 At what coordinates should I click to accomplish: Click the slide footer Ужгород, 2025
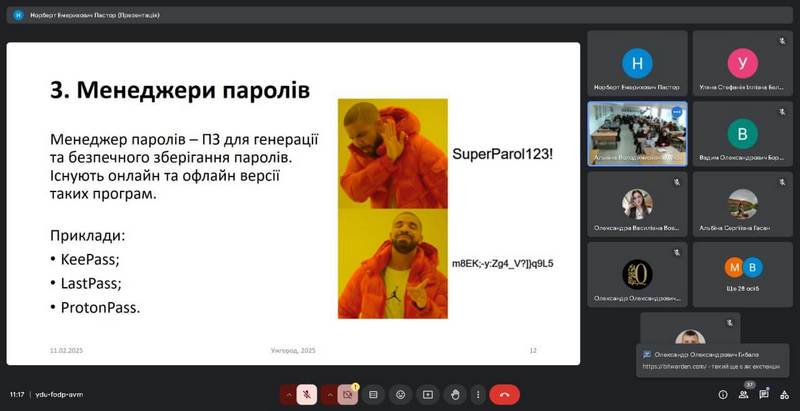coord(293,351)
